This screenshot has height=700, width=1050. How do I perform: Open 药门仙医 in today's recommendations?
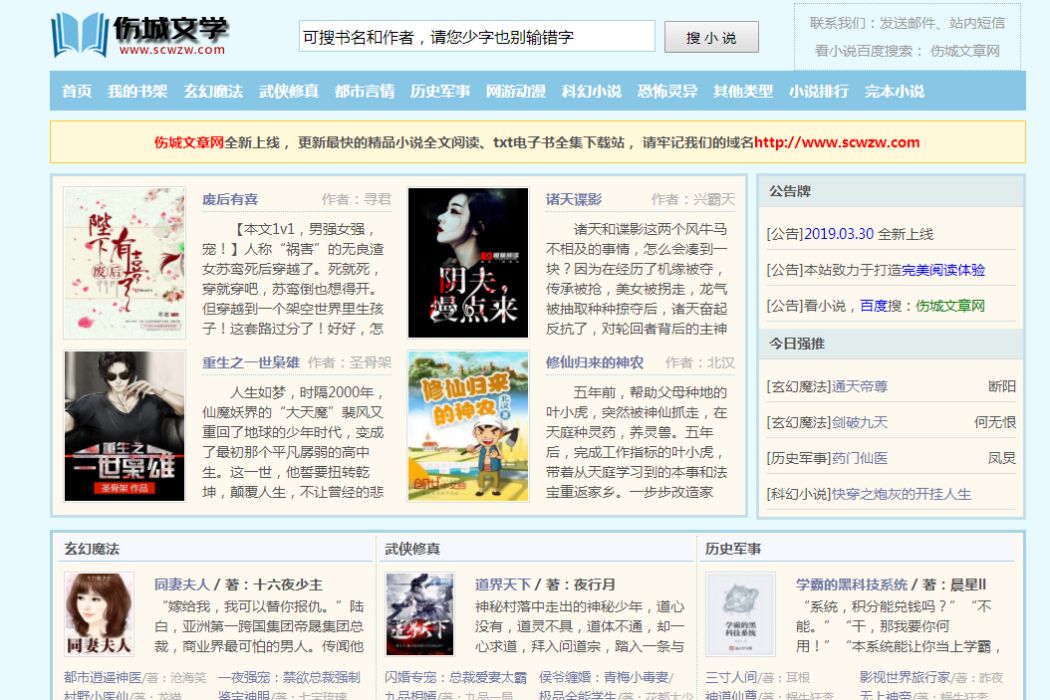coord(859,458)
